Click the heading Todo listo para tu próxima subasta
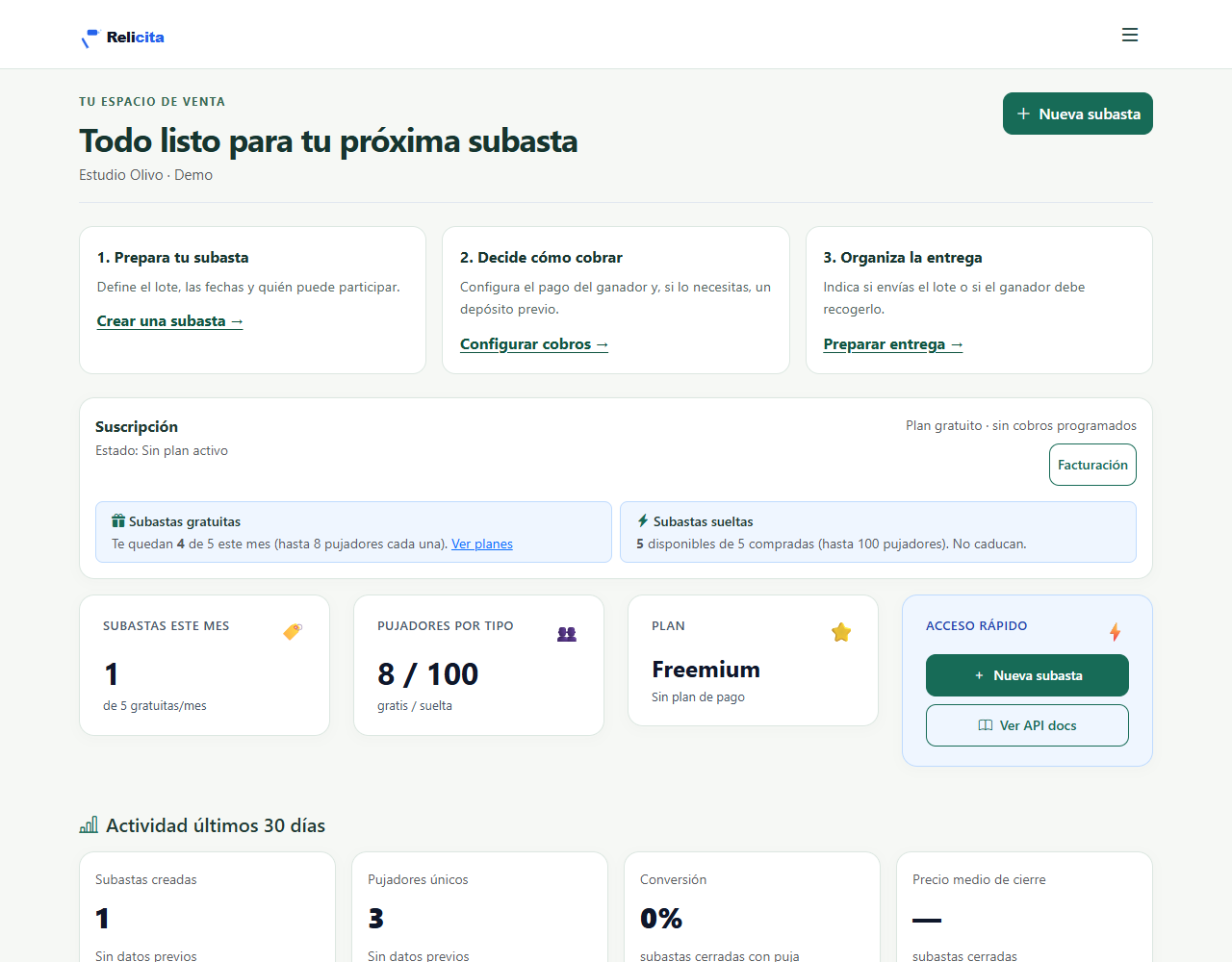Viewport: 1232px width, 962px height. tap(328, 140)
